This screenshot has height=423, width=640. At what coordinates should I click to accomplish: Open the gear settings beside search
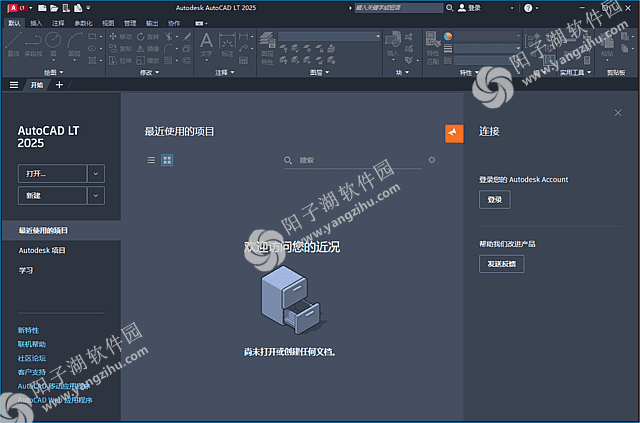[x=431, y=160]
